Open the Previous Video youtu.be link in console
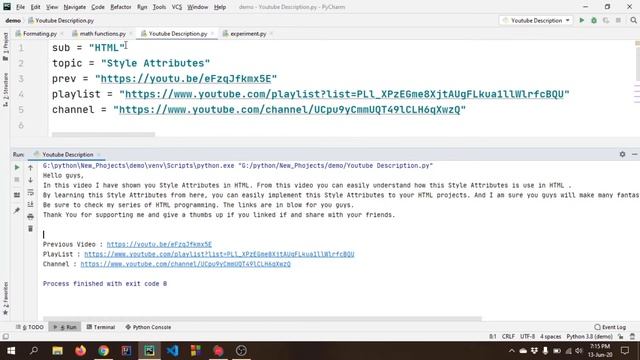Screen dimensions: 640x360 click(x=159, y=244)
